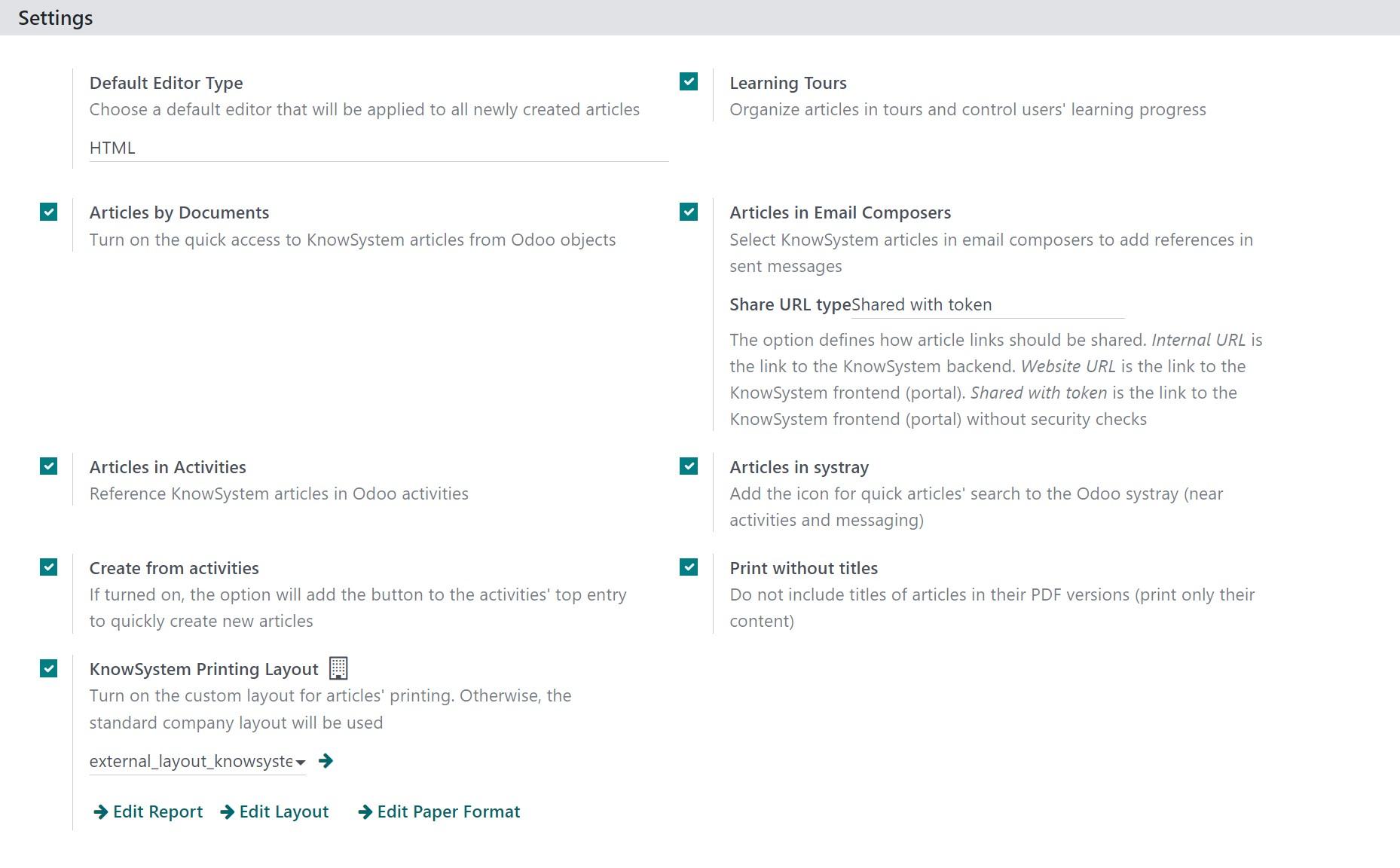The height and width of the screenshot is (868, 1400).
Task: Toggle the Articles in Activities checkbox
Action: (49, 466)
